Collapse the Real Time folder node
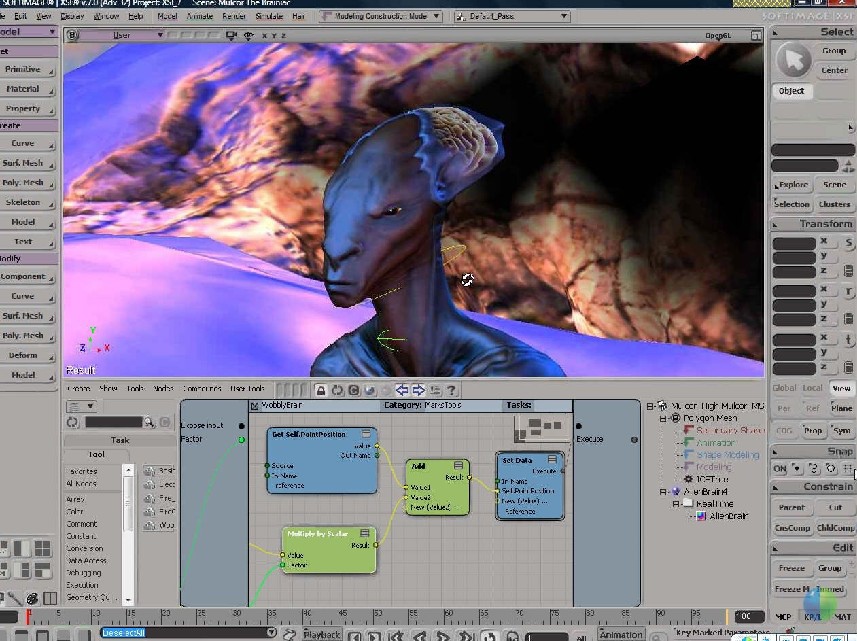 [676, 504]
